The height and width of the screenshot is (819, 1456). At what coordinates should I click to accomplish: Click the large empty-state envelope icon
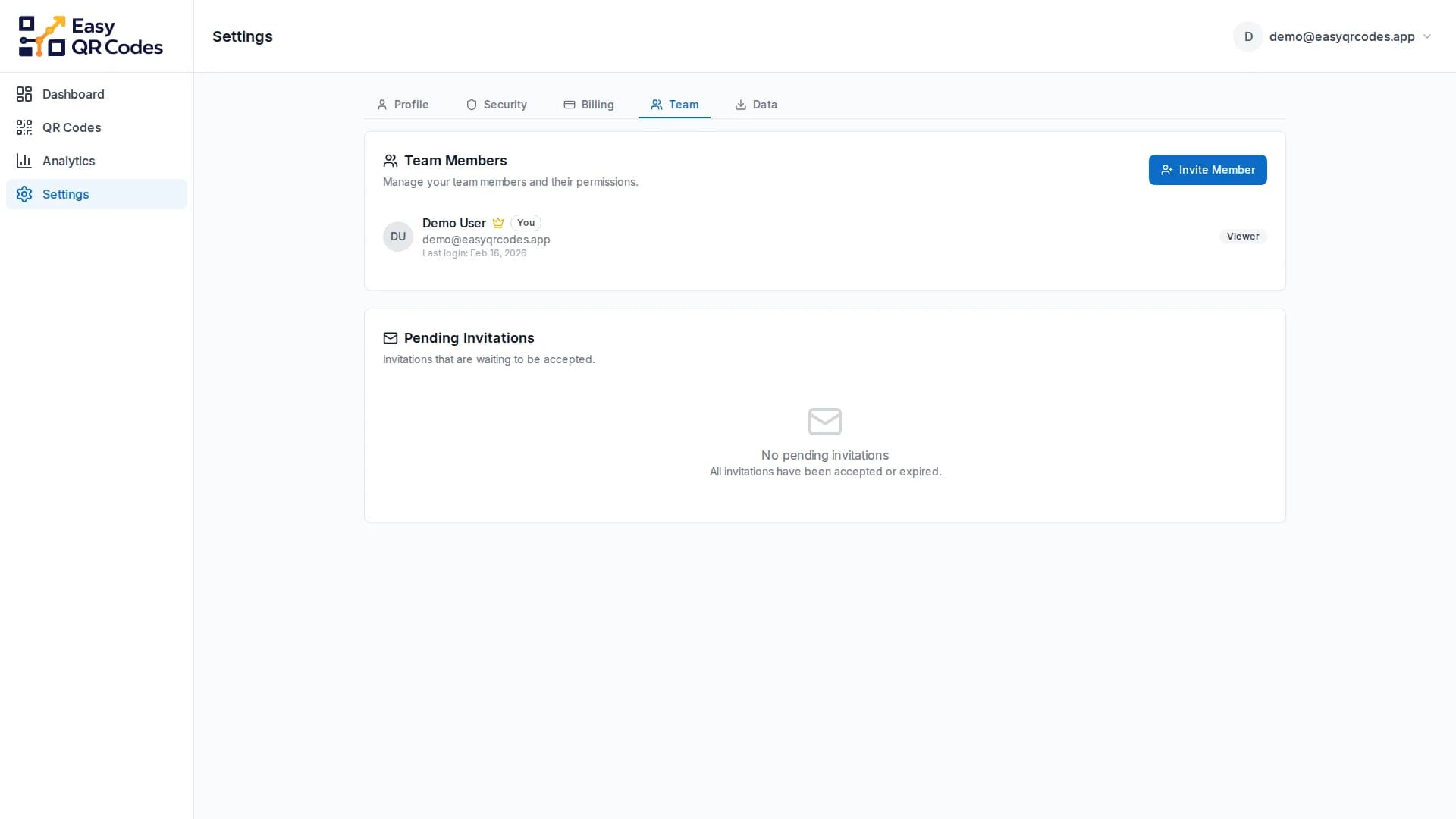tap(825, 422)
